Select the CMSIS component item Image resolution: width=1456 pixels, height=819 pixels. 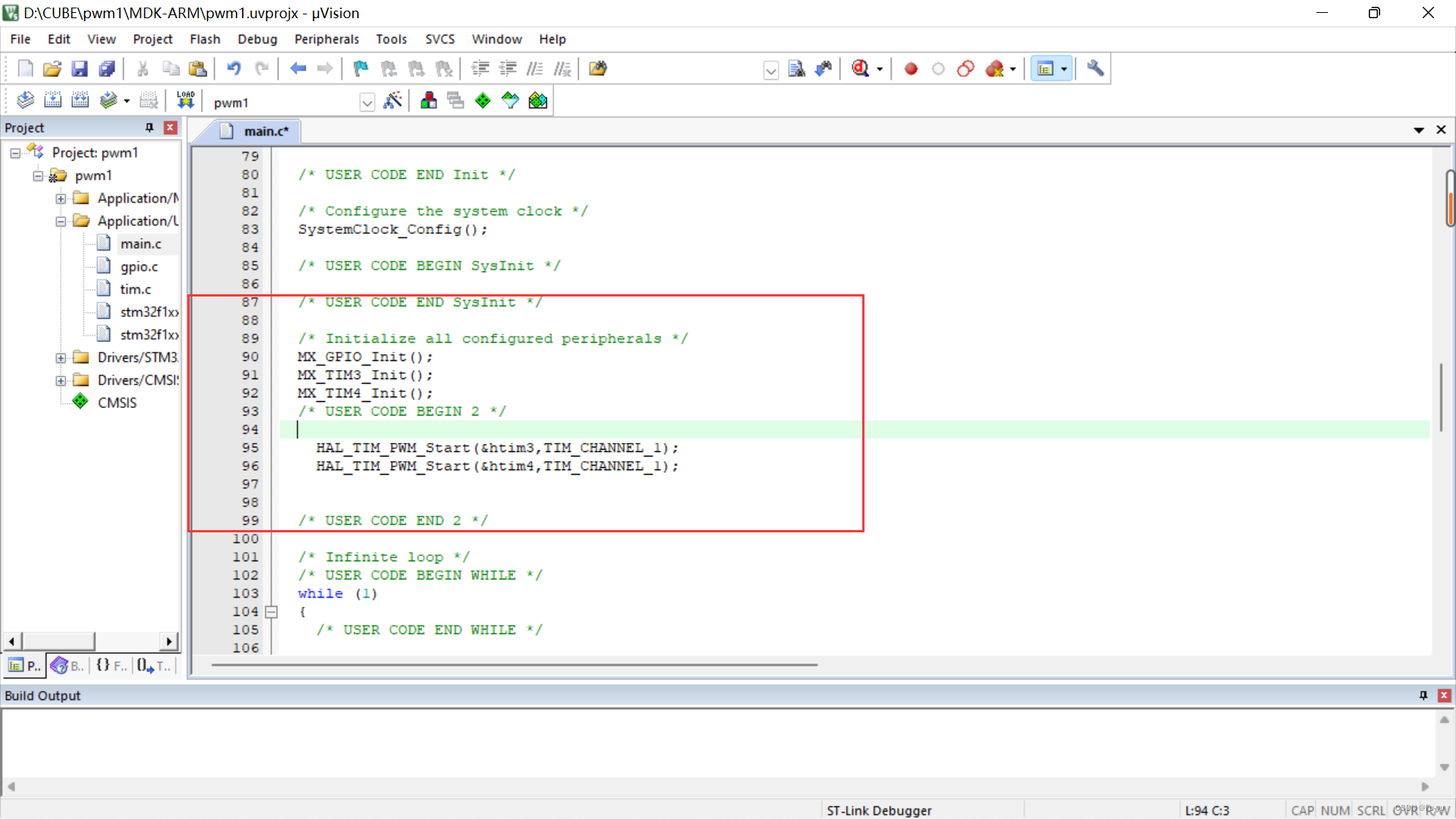[x=117, y=403]
